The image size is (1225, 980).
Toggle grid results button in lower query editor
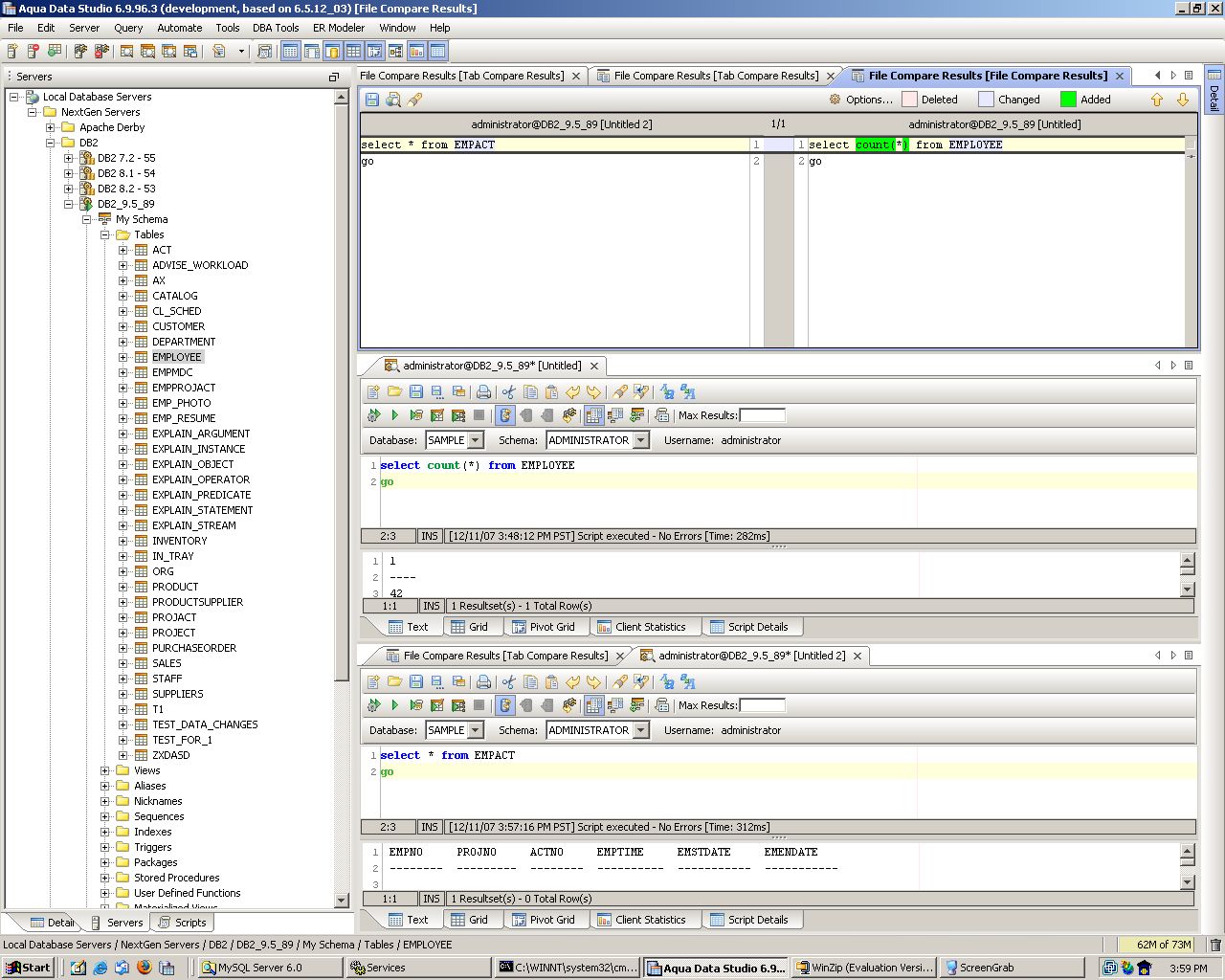pos(593,705)
